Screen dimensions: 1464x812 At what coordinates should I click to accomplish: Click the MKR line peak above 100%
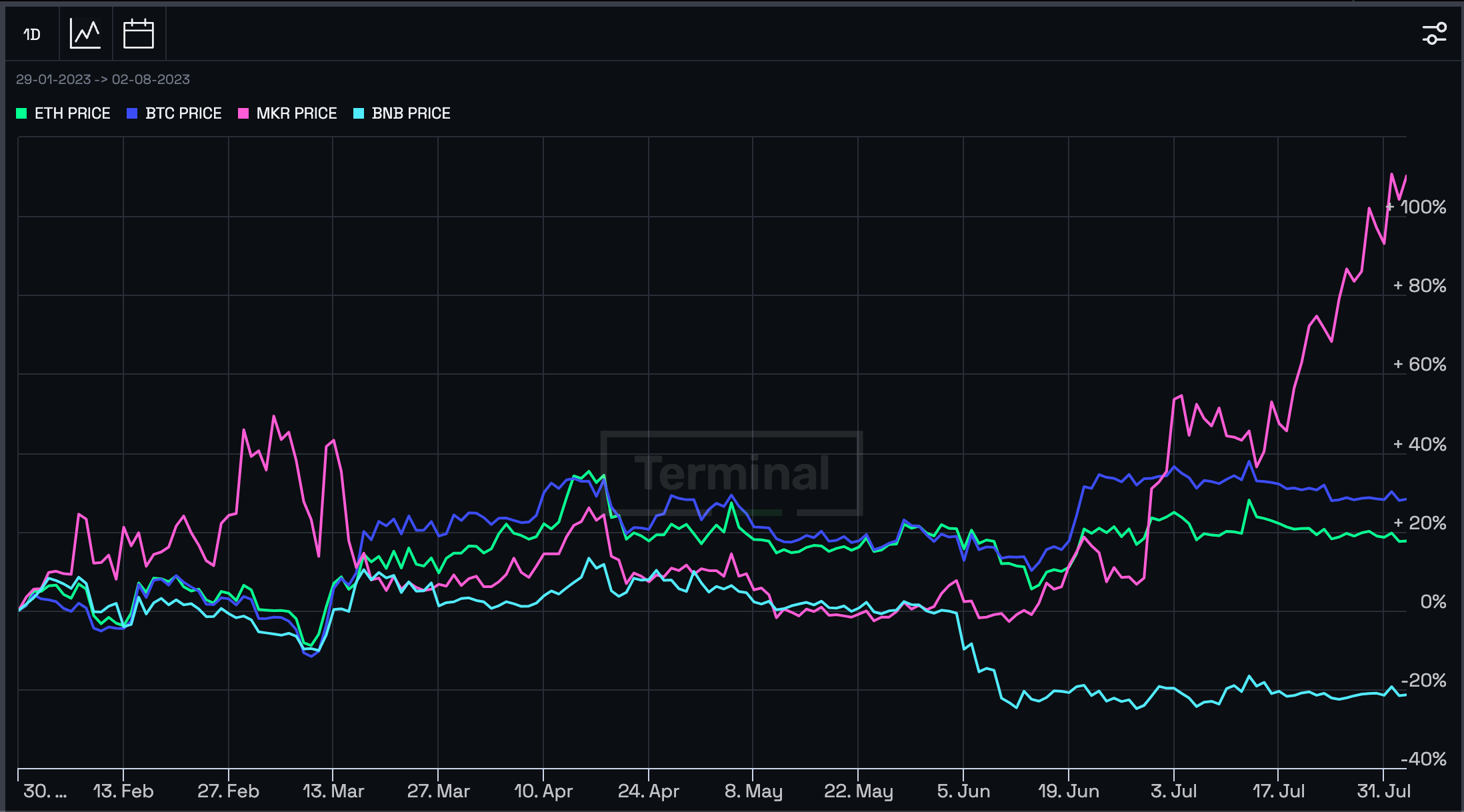click(x=1392, y=174)
